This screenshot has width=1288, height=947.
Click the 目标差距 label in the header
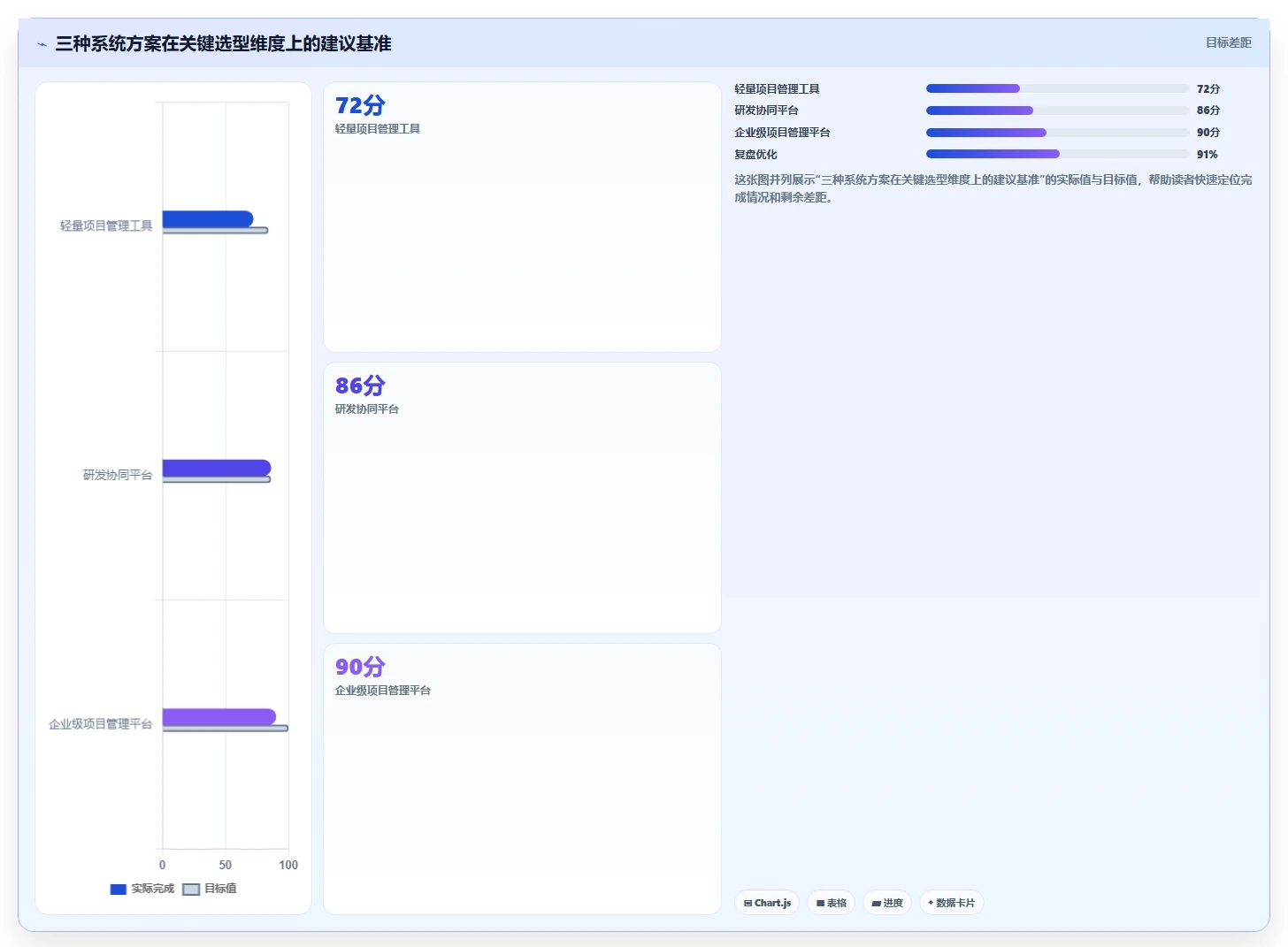pyautogui.click(x=1229, y=42)
